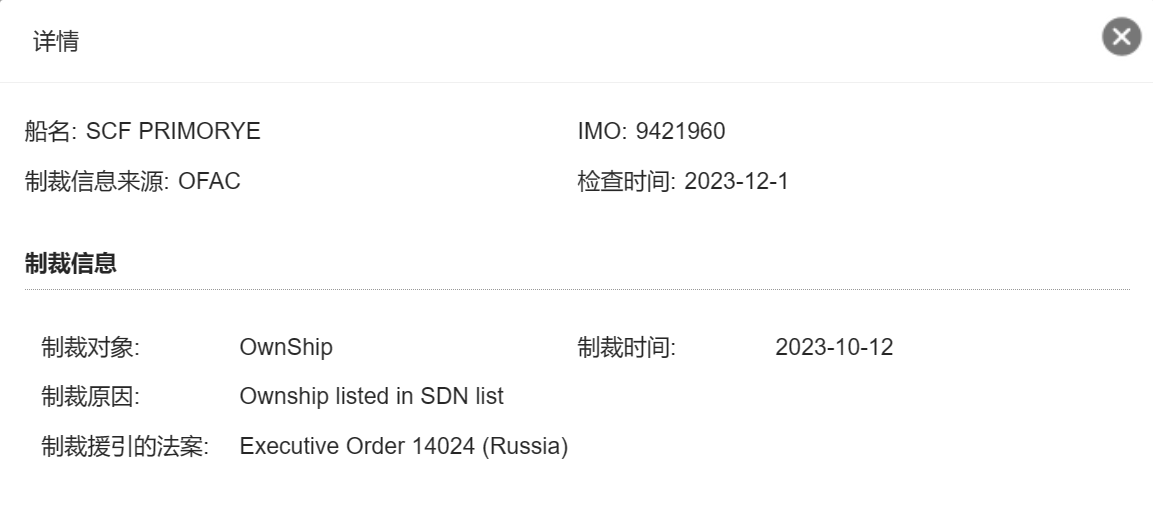This screenshot has height=510, width=1153.
Task: Select the OwnShip sanction target value
Action: coord(286,347)
